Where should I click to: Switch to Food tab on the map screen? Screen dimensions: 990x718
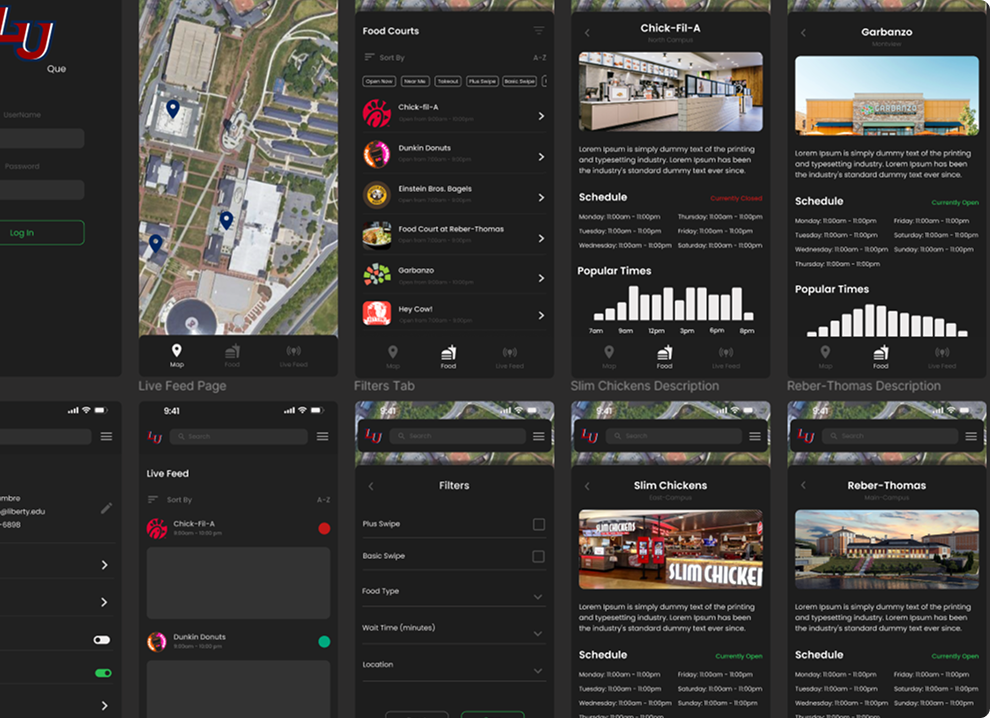(x=232, y=356)
